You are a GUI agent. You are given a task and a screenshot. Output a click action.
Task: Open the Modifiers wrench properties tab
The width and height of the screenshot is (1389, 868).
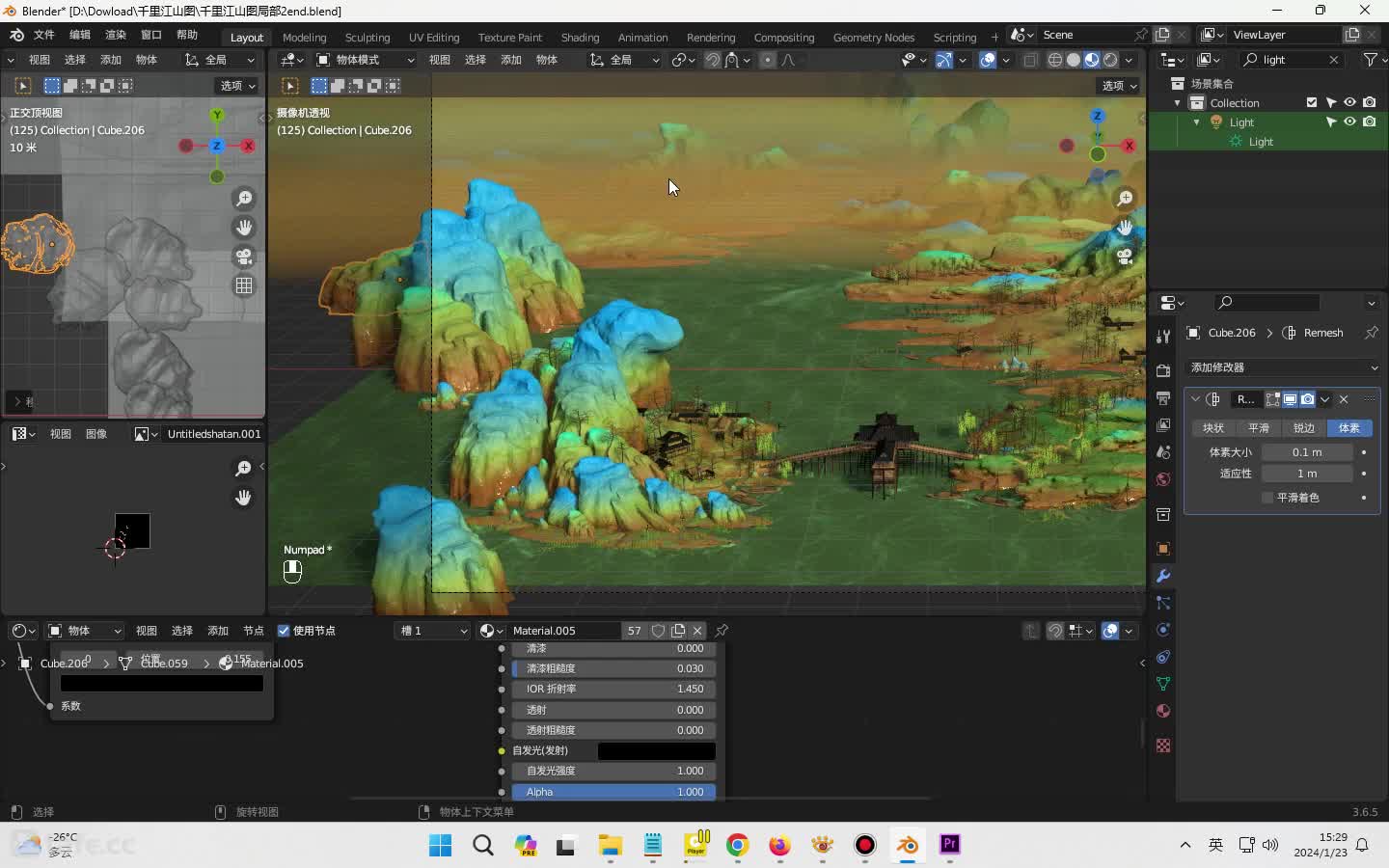[x=1163, y=576]
